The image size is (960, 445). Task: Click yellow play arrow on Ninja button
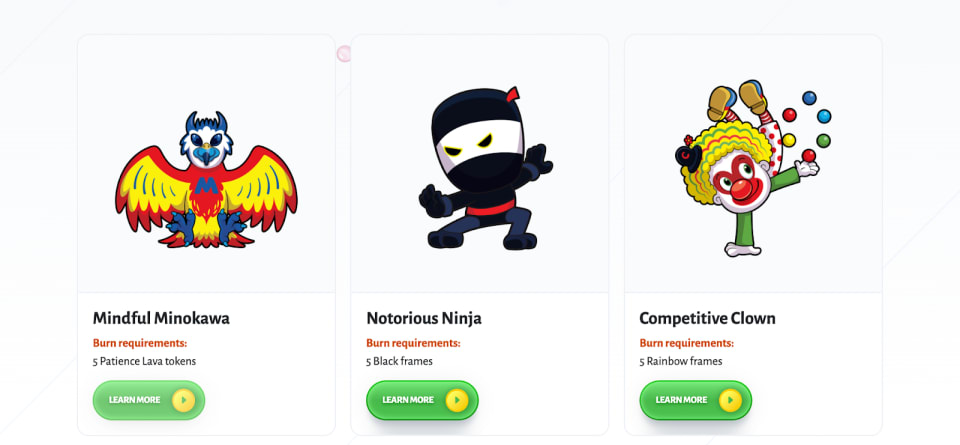pos(457,400)
